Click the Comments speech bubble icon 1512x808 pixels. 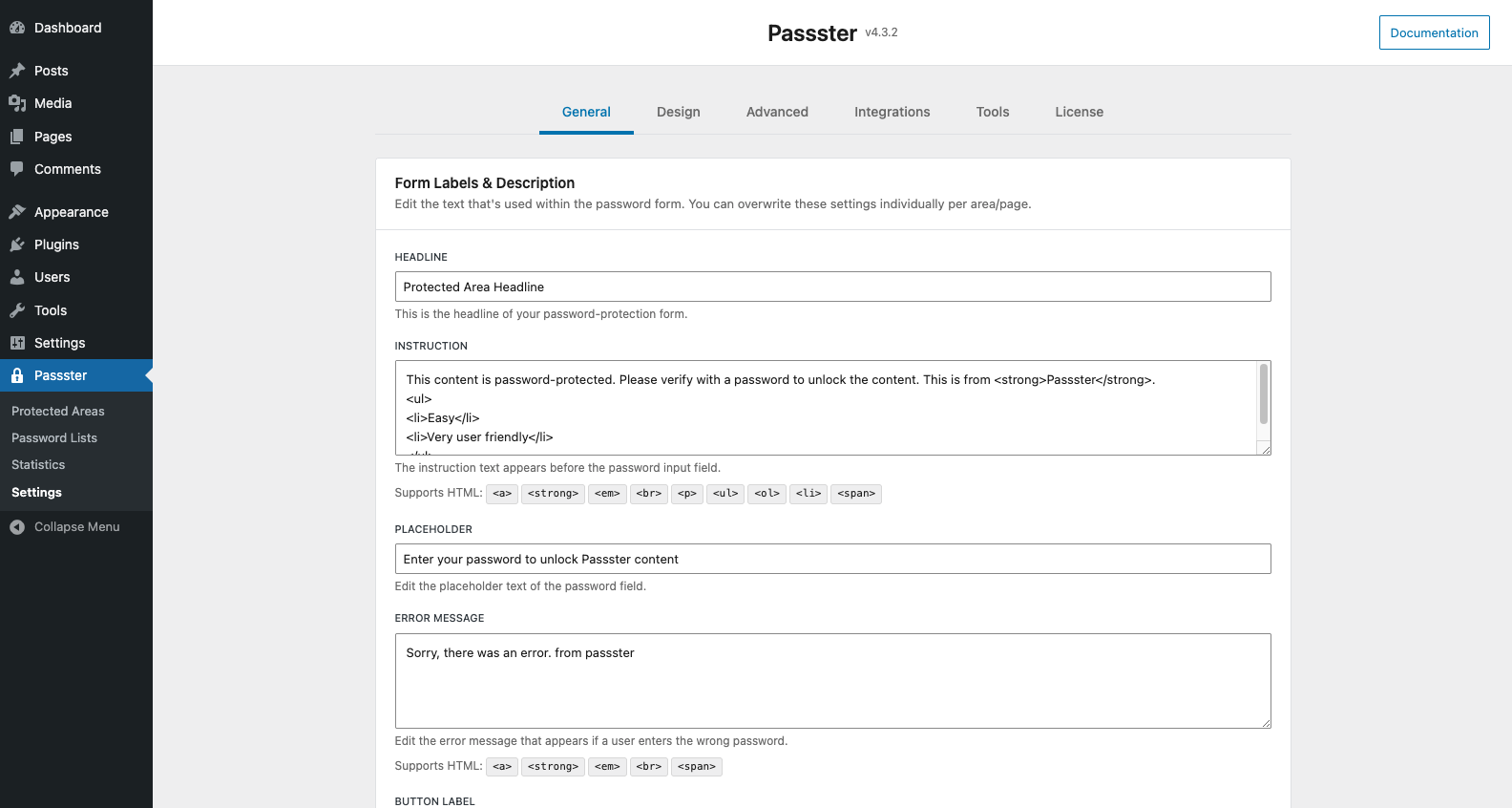tap(17, 169)
